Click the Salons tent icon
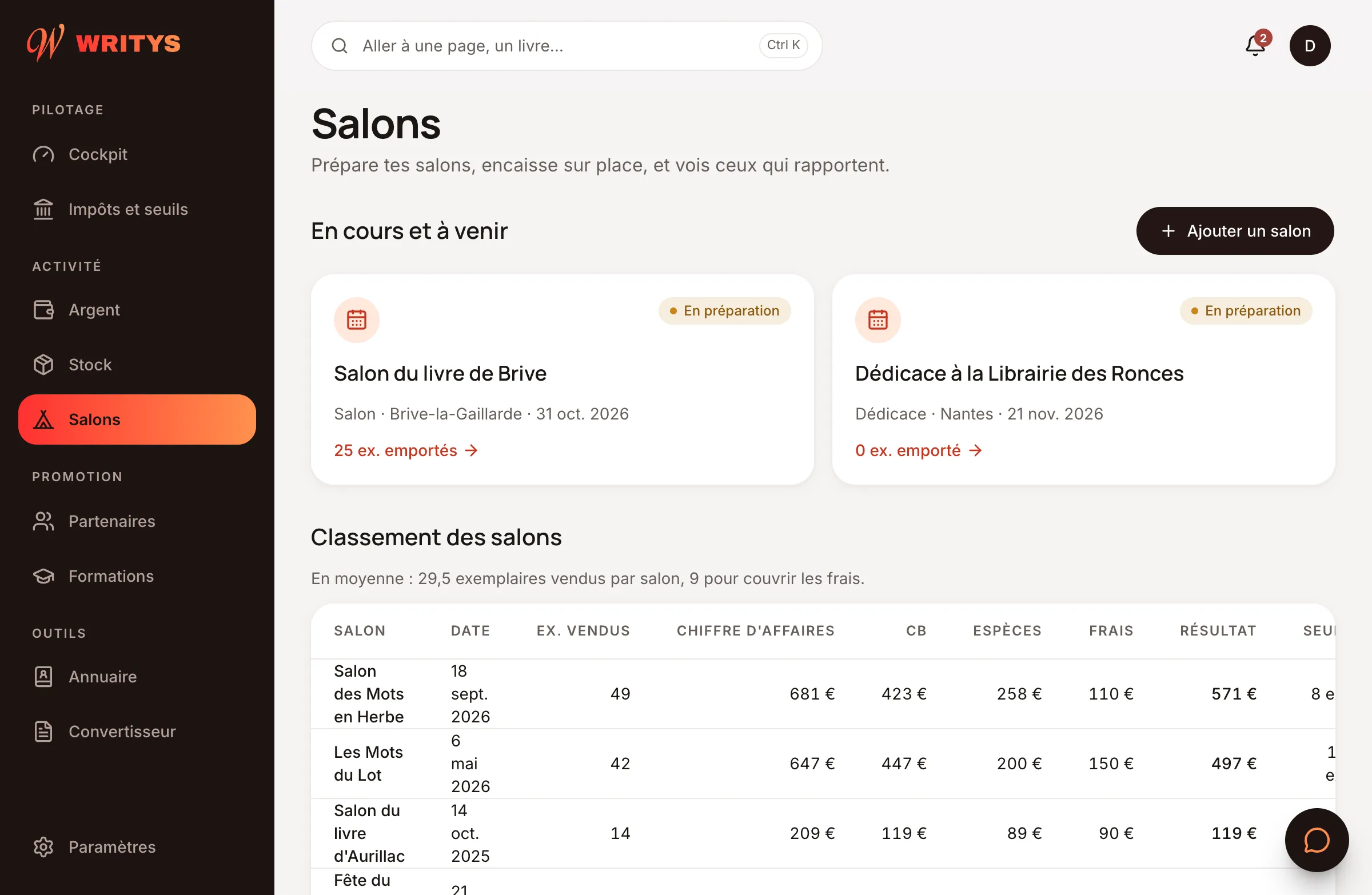 click(43, 419)
